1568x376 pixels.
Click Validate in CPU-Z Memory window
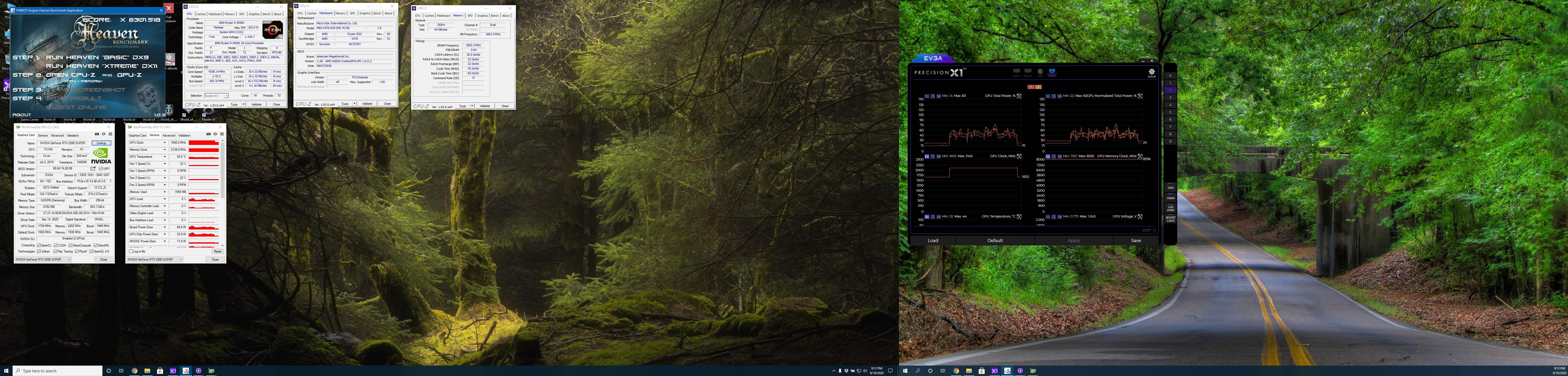click(x=485, y=106)
